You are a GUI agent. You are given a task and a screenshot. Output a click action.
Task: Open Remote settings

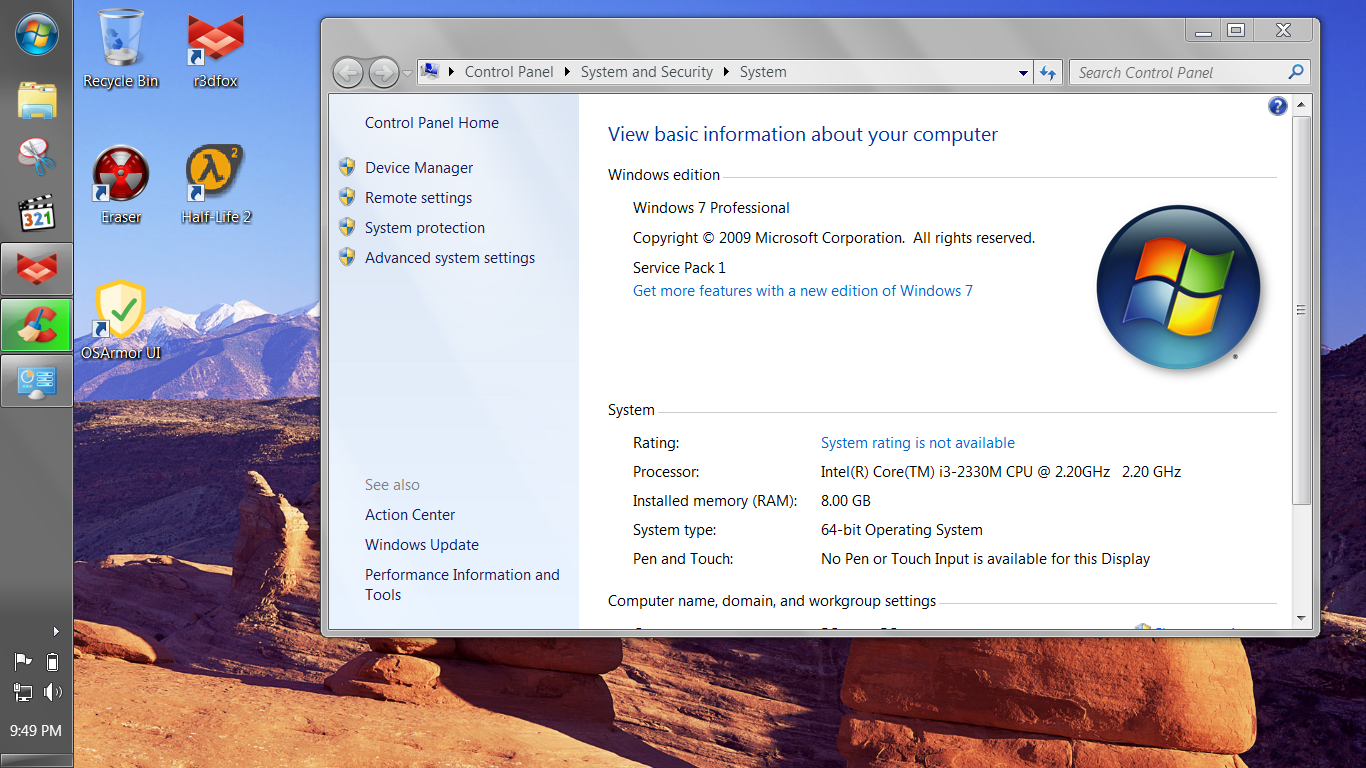pos(418,198)
